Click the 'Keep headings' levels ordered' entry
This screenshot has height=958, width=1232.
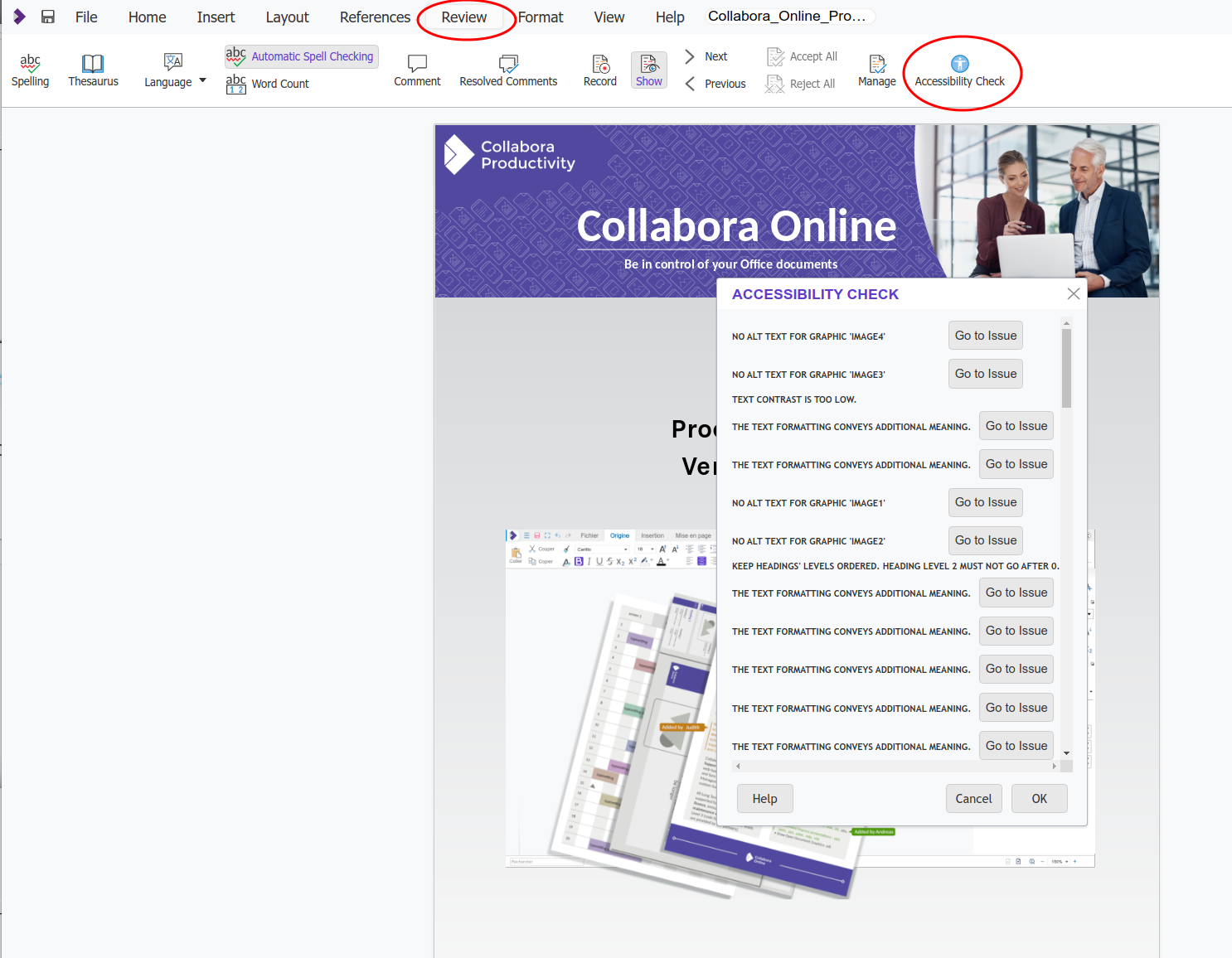(895, 566)
